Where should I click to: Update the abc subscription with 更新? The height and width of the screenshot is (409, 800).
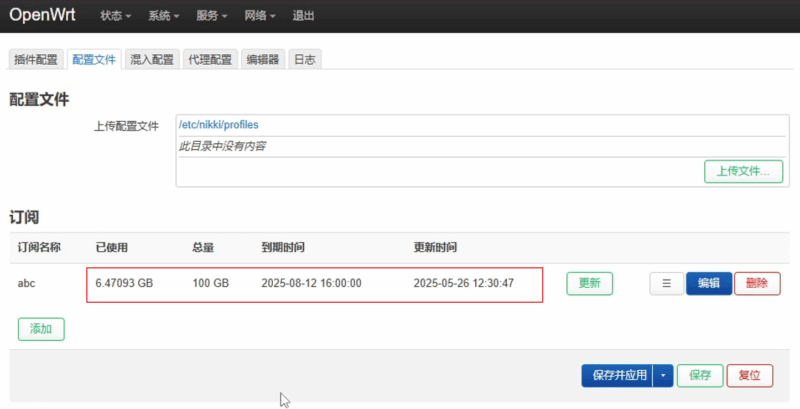[589, 284]
